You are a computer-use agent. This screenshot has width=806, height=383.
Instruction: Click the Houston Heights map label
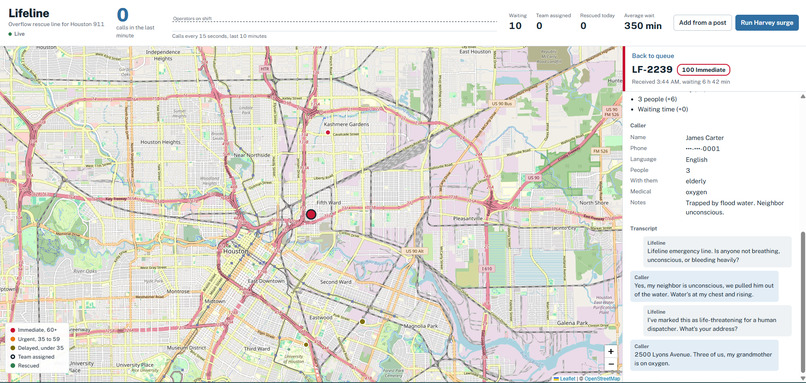tap(160, 142)
